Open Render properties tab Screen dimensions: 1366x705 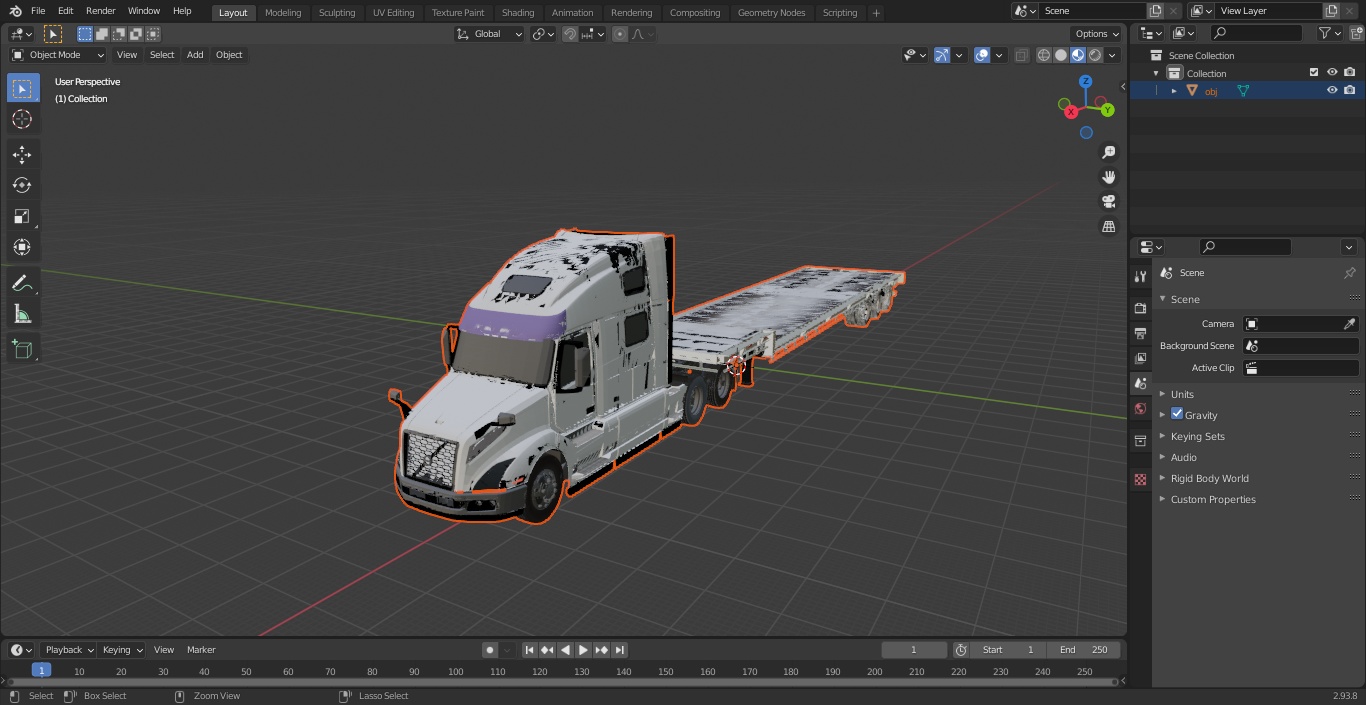pos(1140,308)
